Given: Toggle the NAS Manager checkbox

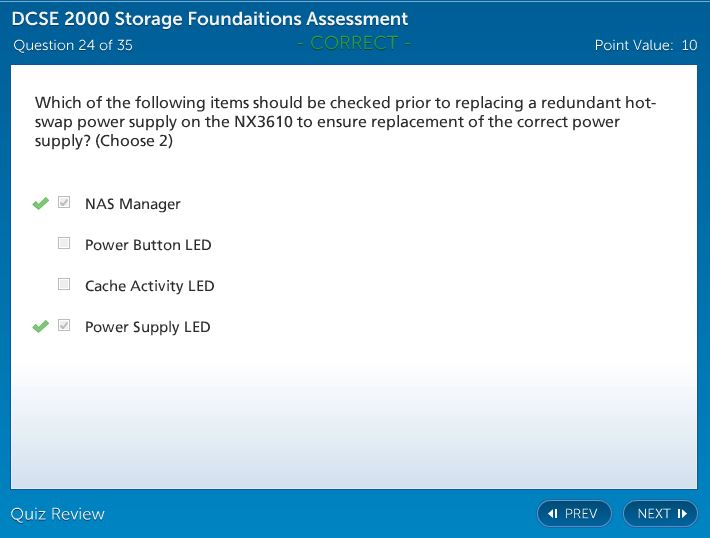Looking at the screenshot, I should (x=64, y=203).
